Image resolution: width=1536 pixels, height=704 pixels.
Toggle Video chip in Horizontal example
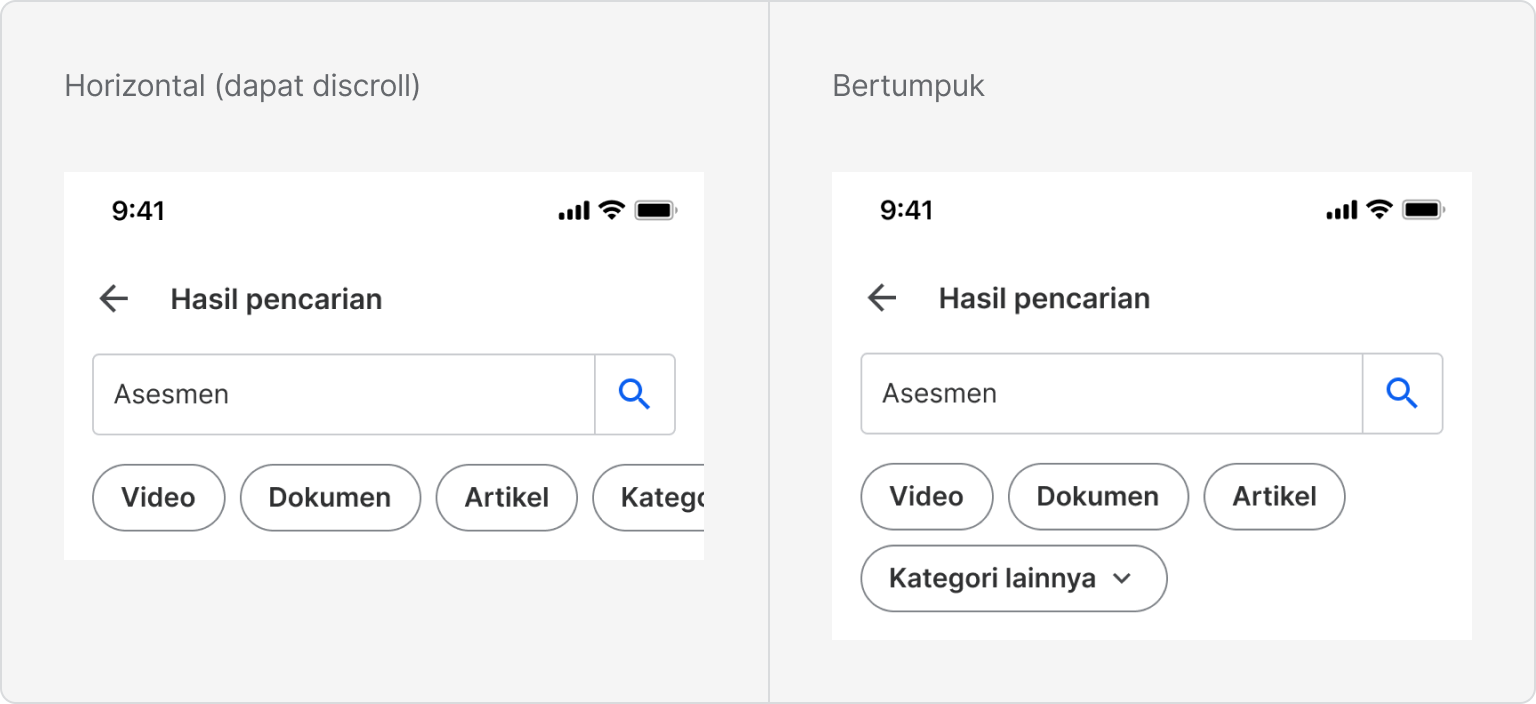point(159,497)
